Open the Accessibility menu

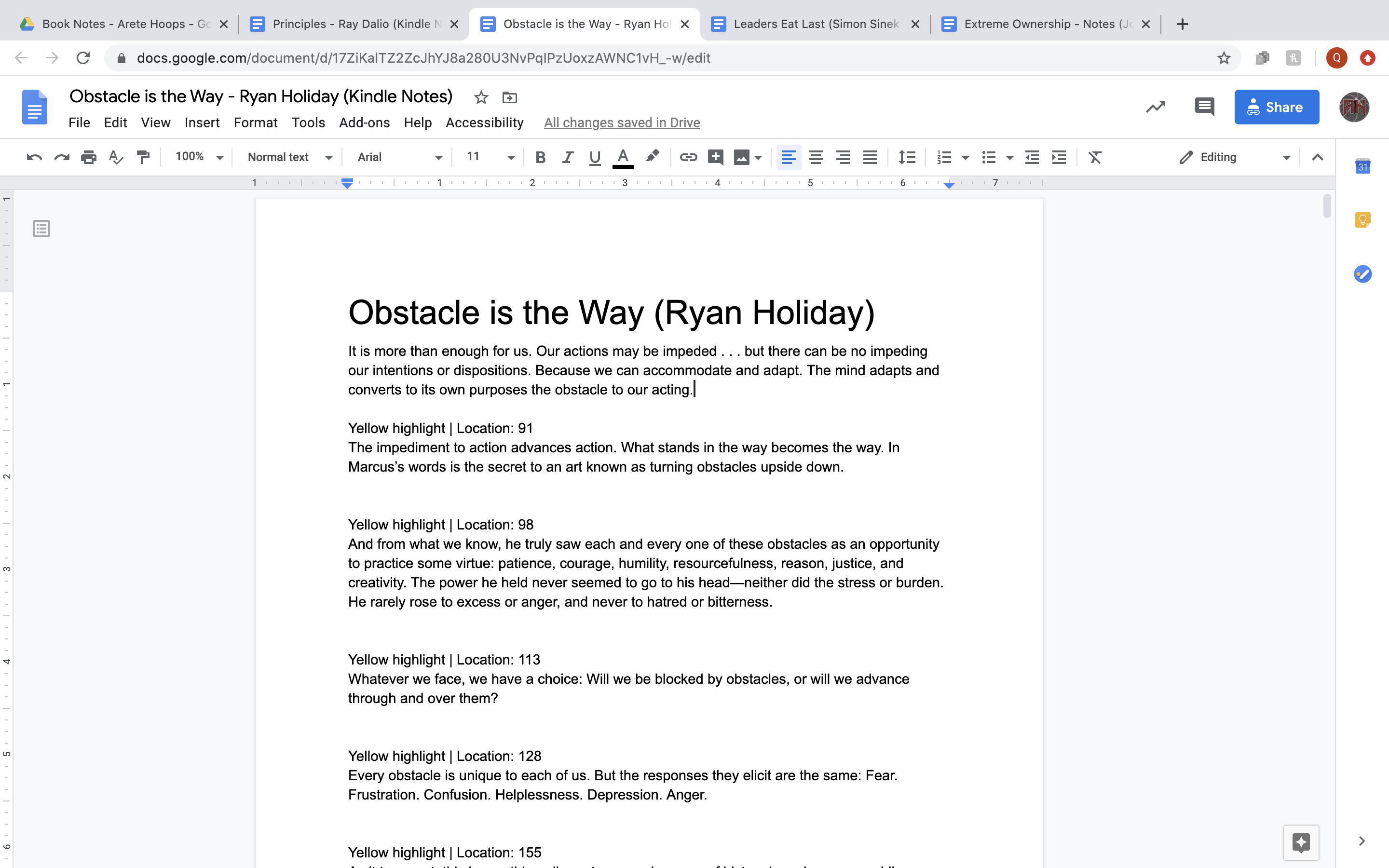tap(484, 123)
